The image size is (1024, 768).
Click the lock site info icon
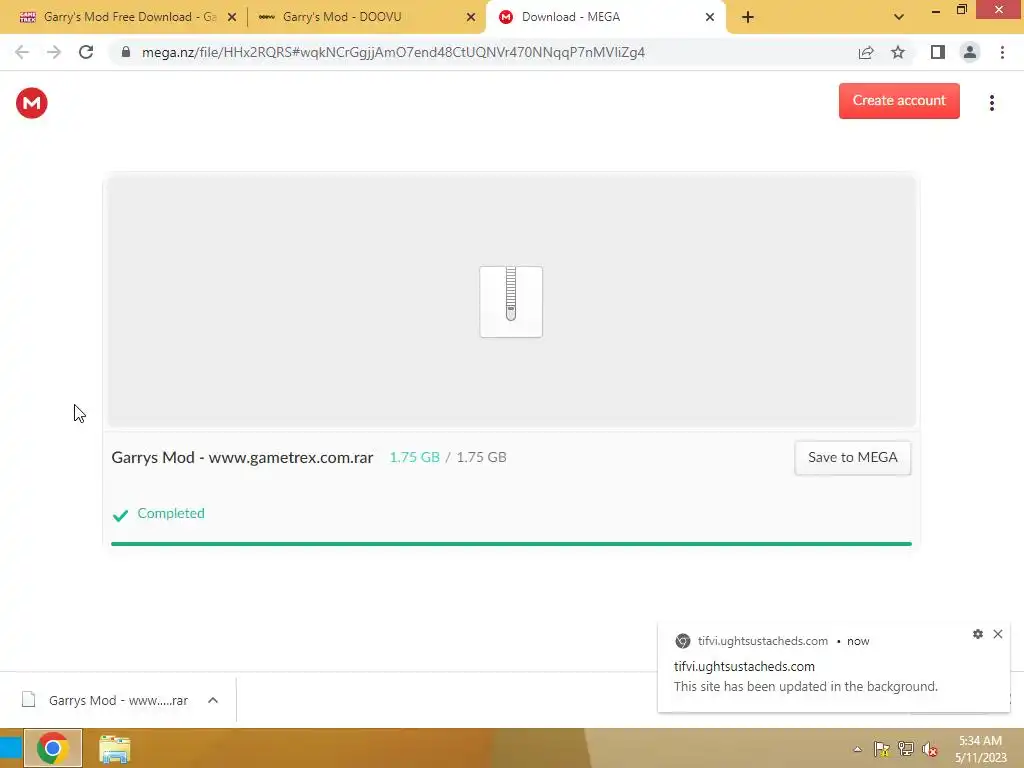[126, 52]
